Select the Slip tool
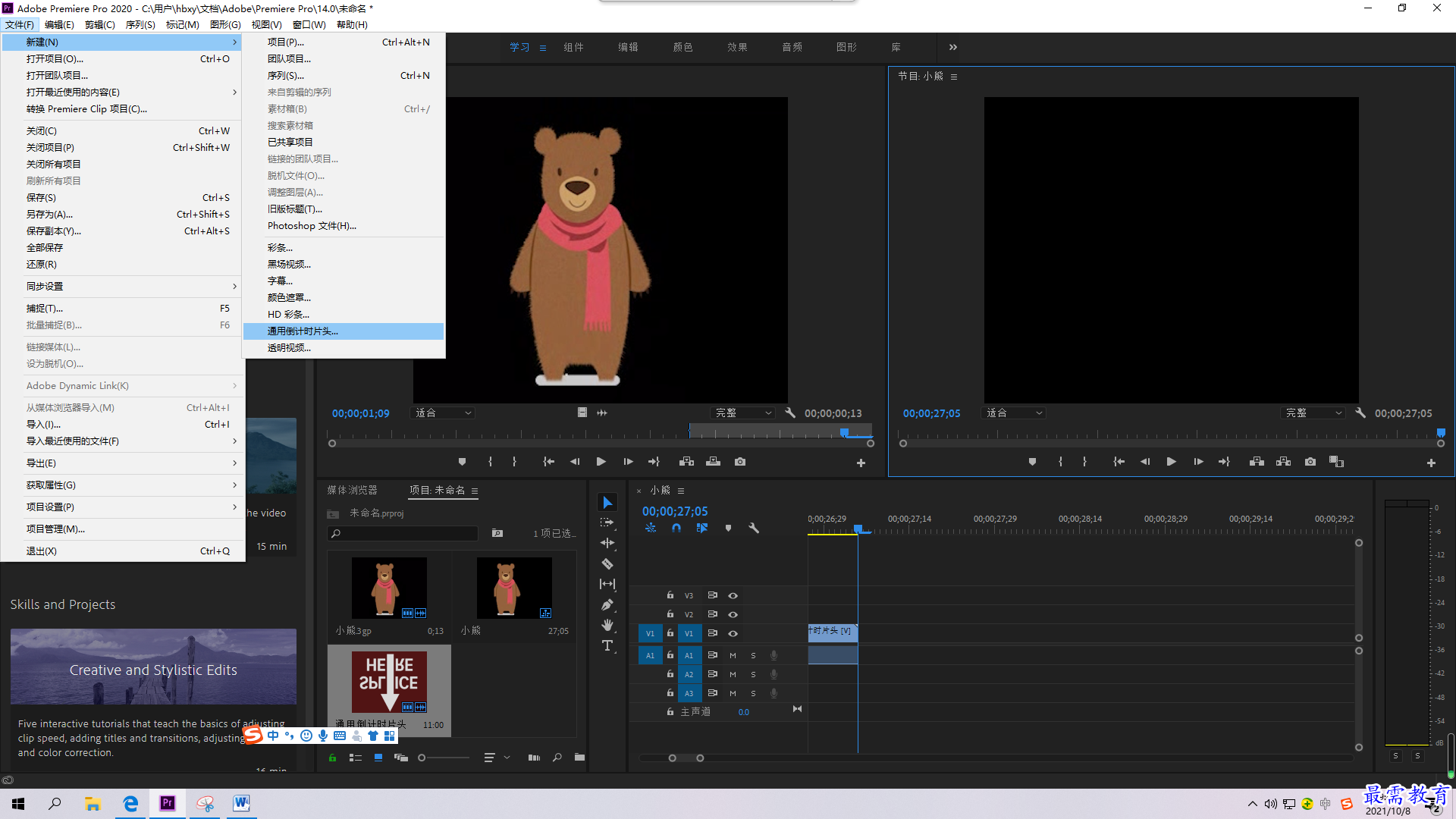Screen dimensions: 1456x819 click(607, 584)
